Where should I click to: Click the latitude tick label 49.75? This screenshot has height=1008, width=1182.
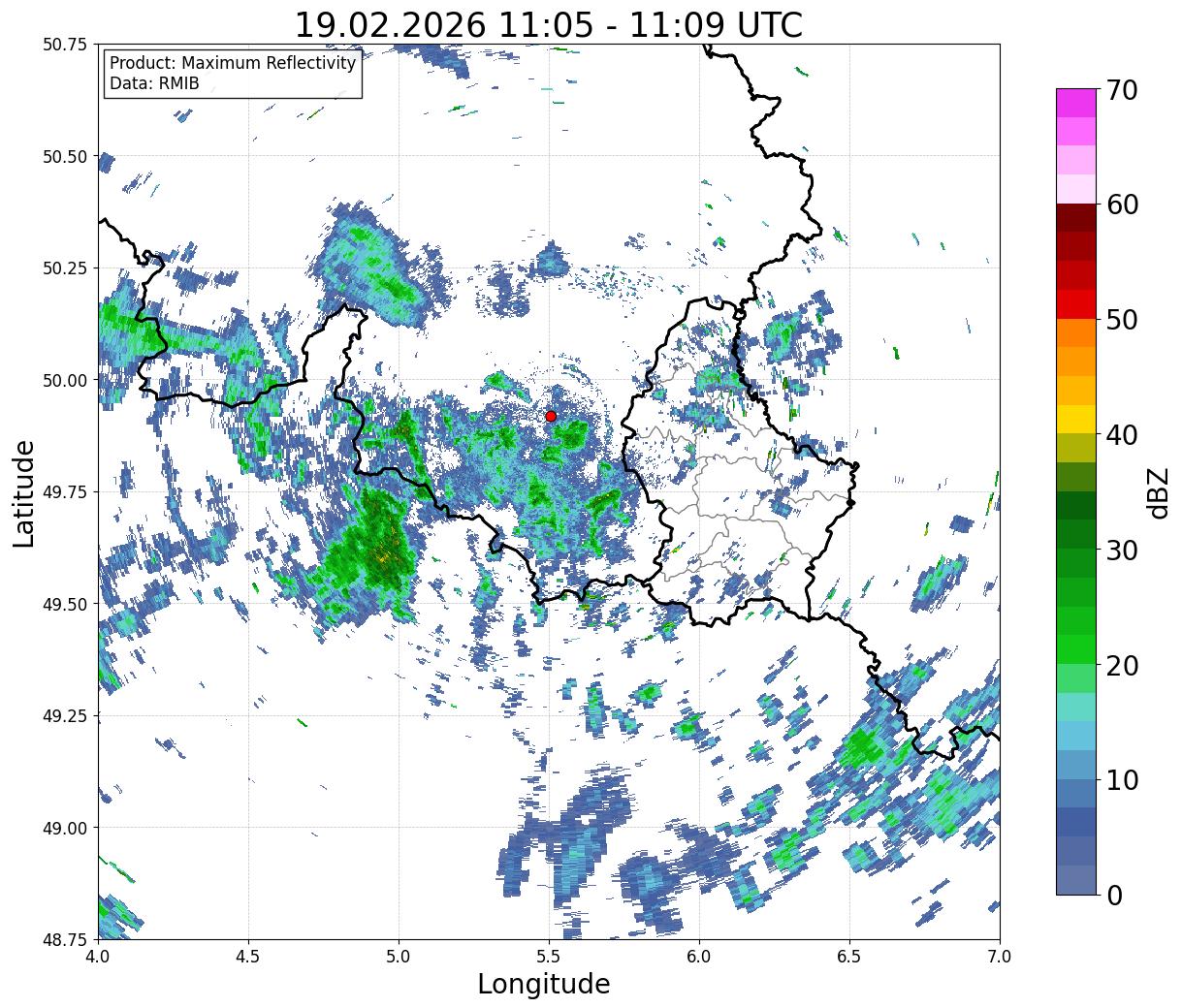click(x=64, y=492)
